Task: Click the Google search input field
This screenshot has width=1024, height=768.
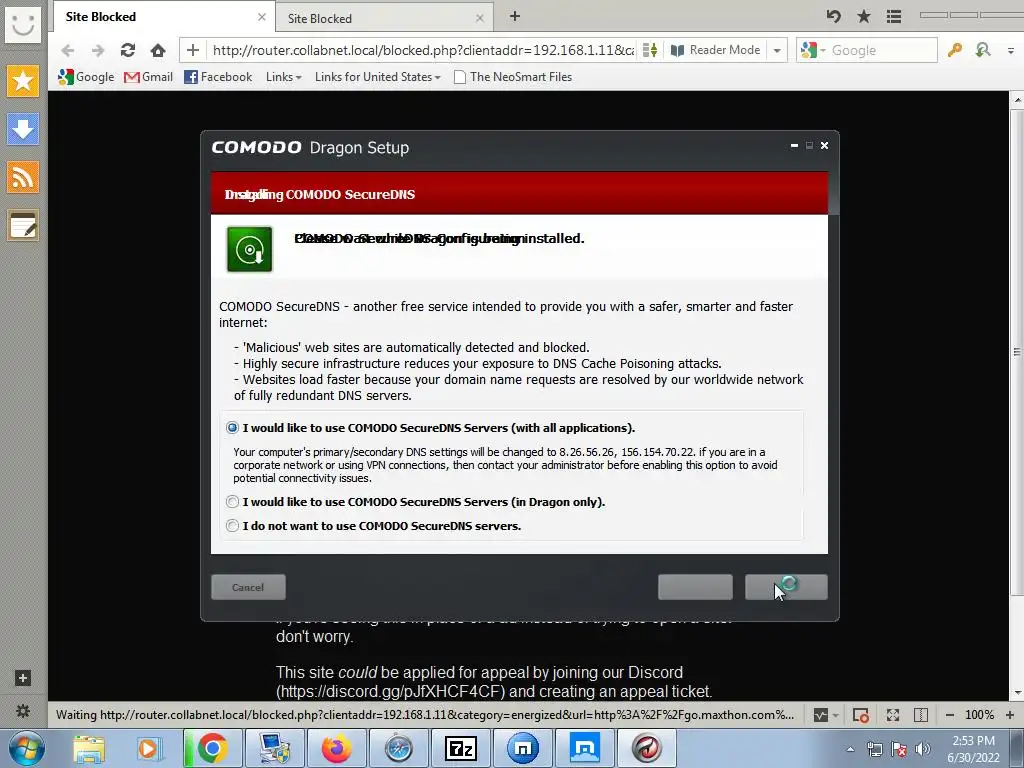Action: point(882,50)
